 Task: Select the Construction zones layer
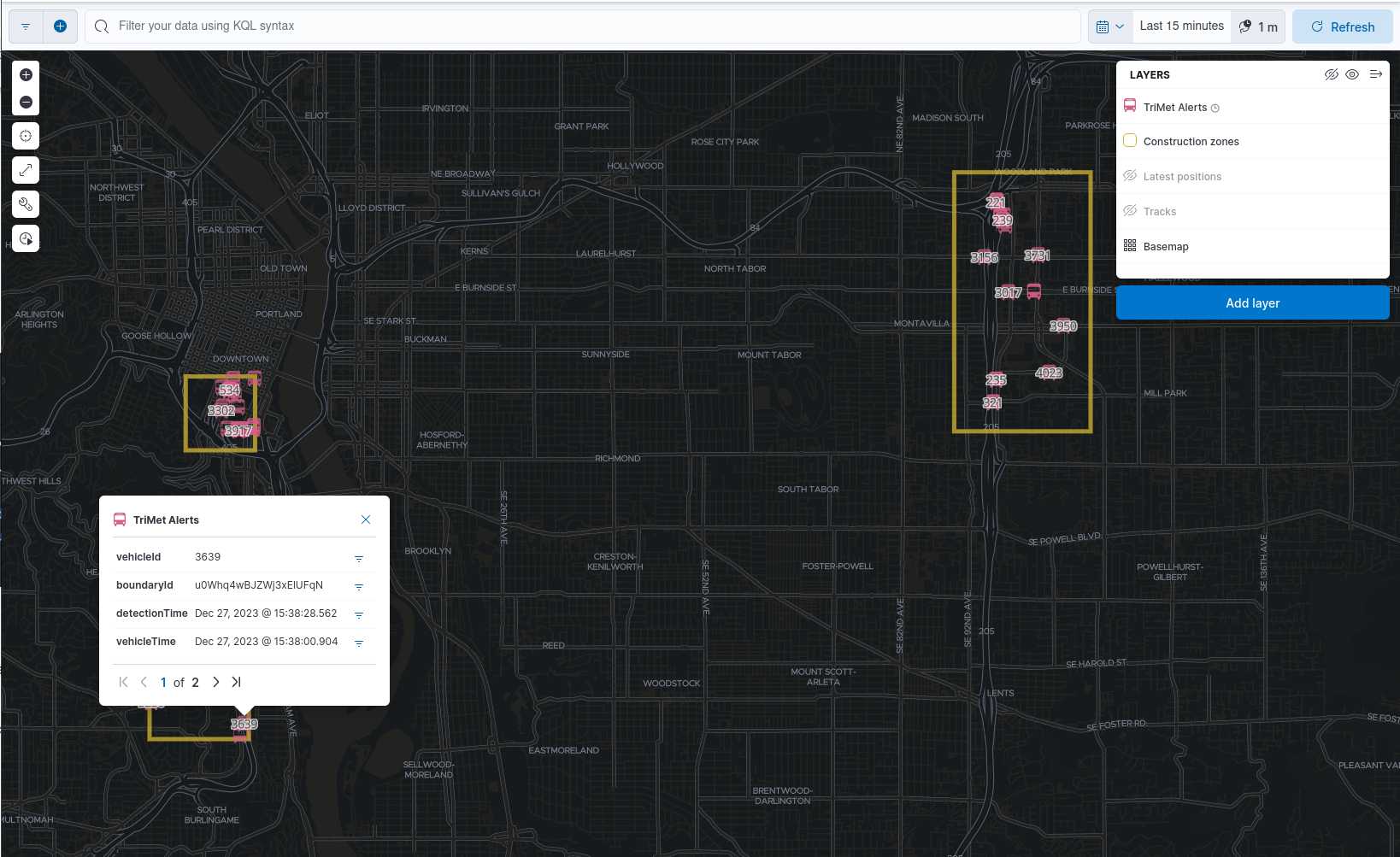[1190, 141]
